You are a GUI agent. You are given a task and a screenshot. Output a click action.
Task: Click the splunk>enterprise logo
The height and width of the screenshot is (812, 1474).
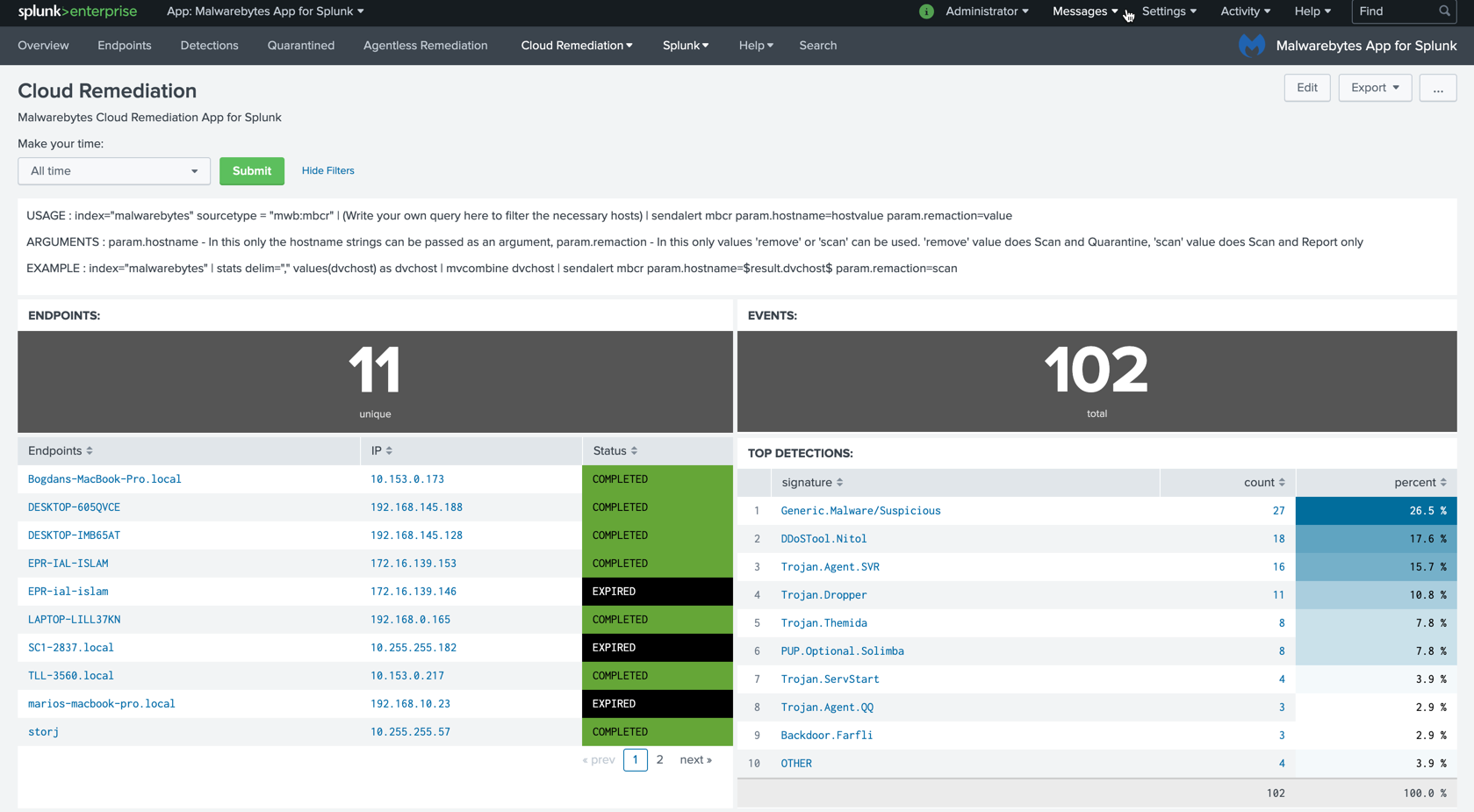tap(77, 11)
